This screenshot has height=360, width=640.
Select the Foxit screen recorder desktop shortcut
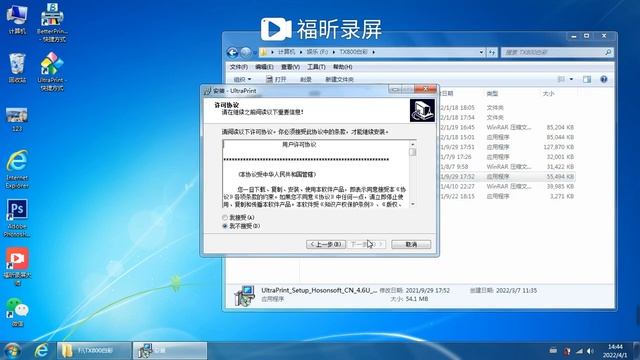pyautogui.click(x=17, y=267)
